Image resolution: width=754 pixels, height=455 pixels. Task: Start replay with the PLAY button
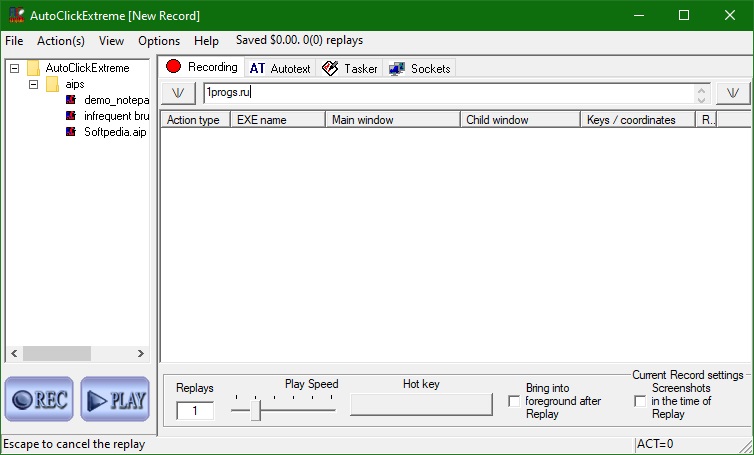coord(115,399)
